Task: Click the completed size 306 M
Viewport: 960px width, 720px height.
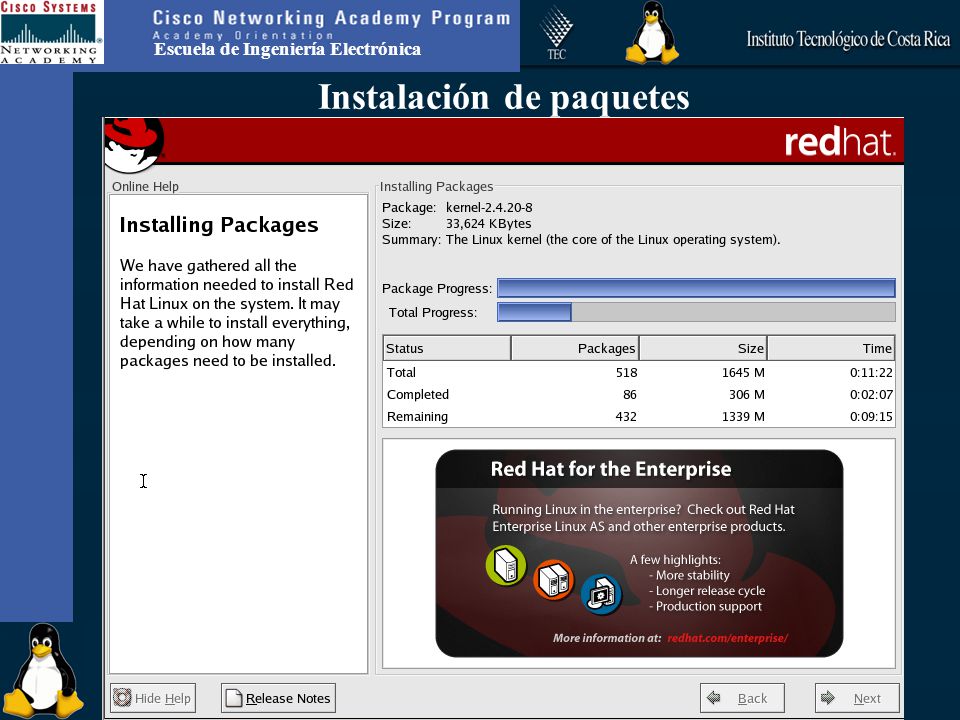Action: [x=747, y=394]
